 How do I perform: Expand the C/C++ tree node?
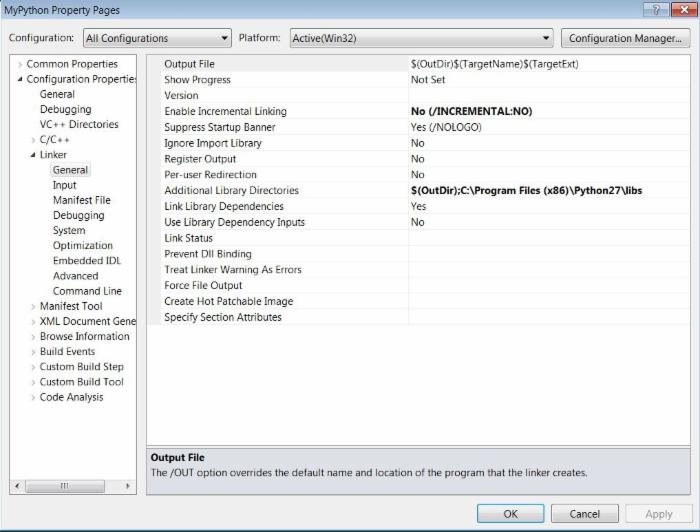33,140
